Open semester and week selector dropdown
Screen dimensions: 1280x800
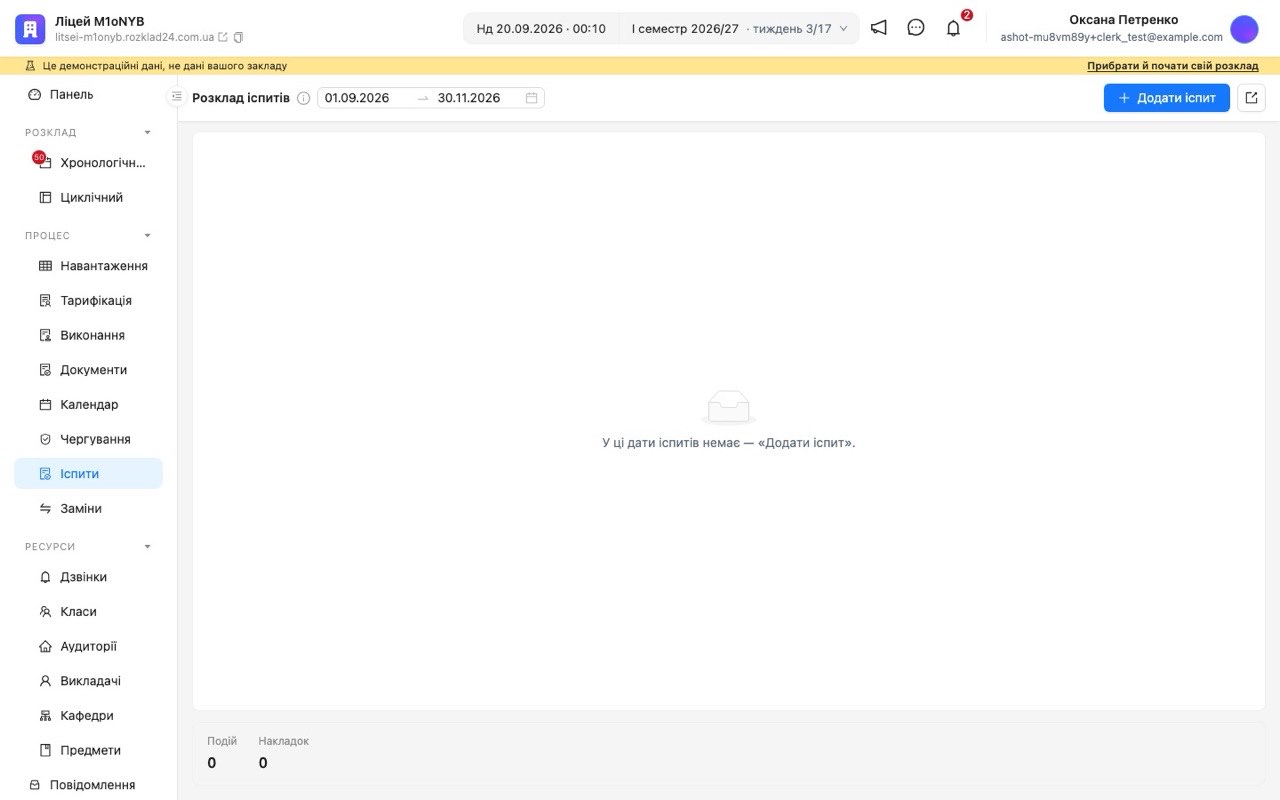tap(739, 28)
